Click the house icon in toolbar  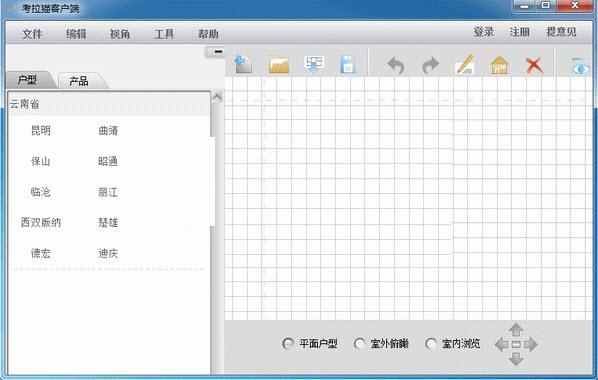500,65
